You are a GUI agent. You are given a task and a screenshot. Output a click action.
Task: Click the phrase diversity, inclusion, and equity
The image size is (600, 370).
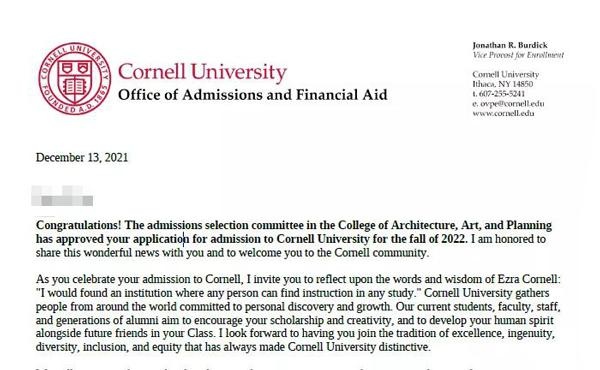109,347
